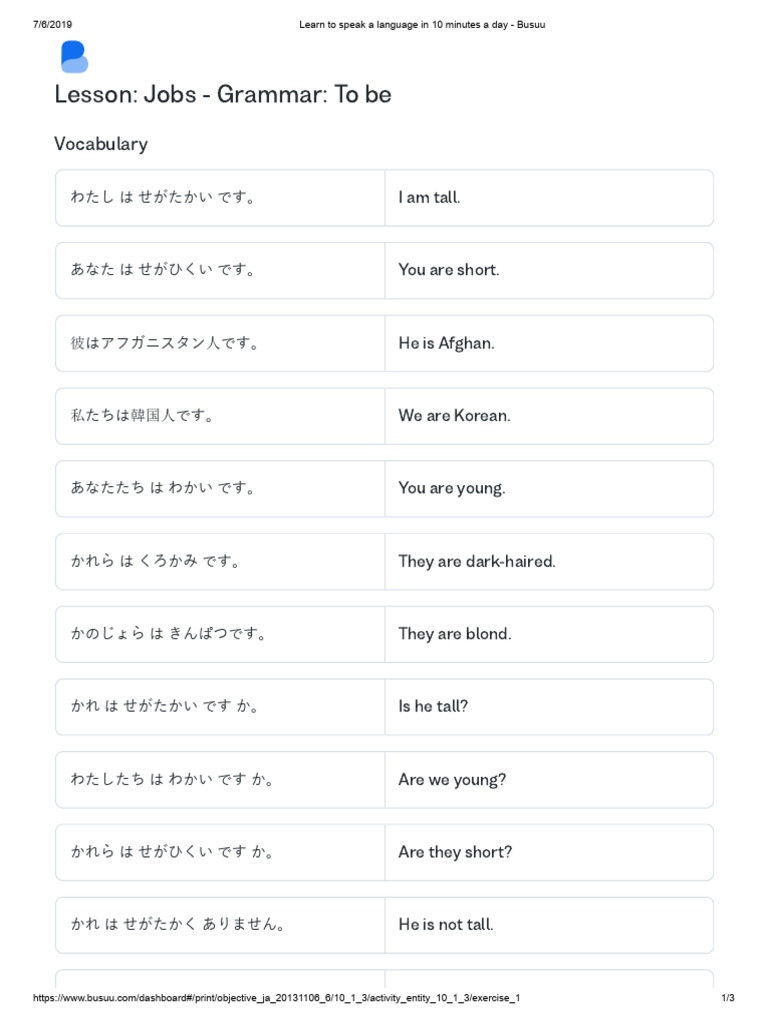Image resolution: width=768 pixels, height=1024 pixels.
Task: Select the Japanese sentence 私たちは韓国人です
Action: pos(142,416)
